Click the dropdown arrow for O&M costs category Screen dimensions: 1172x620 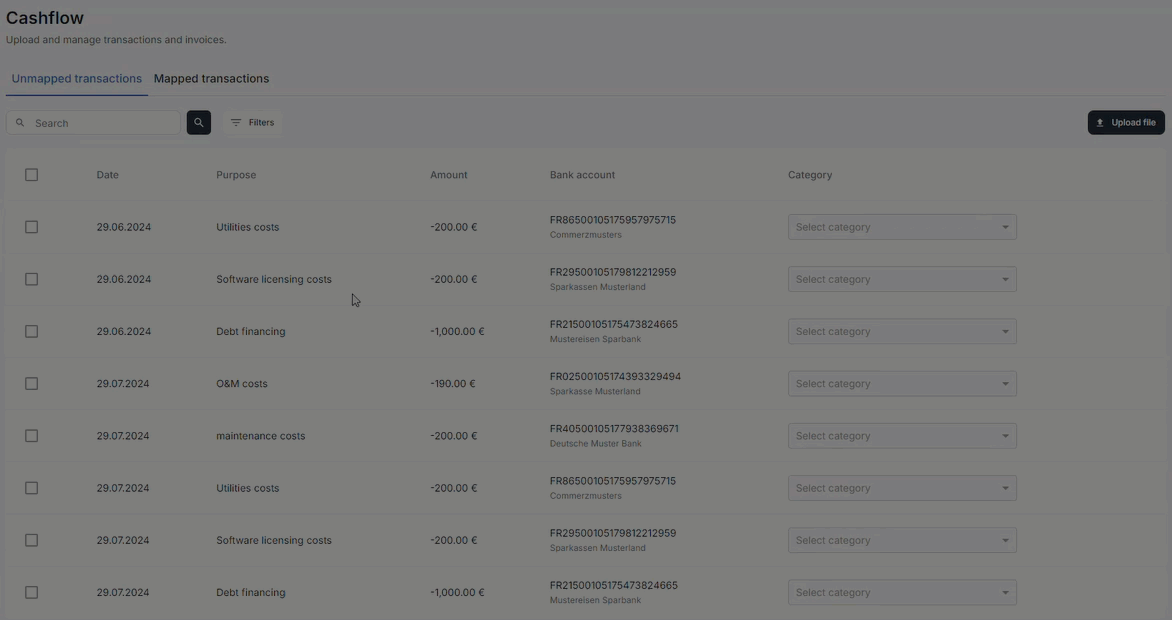tap(1005, 383)
